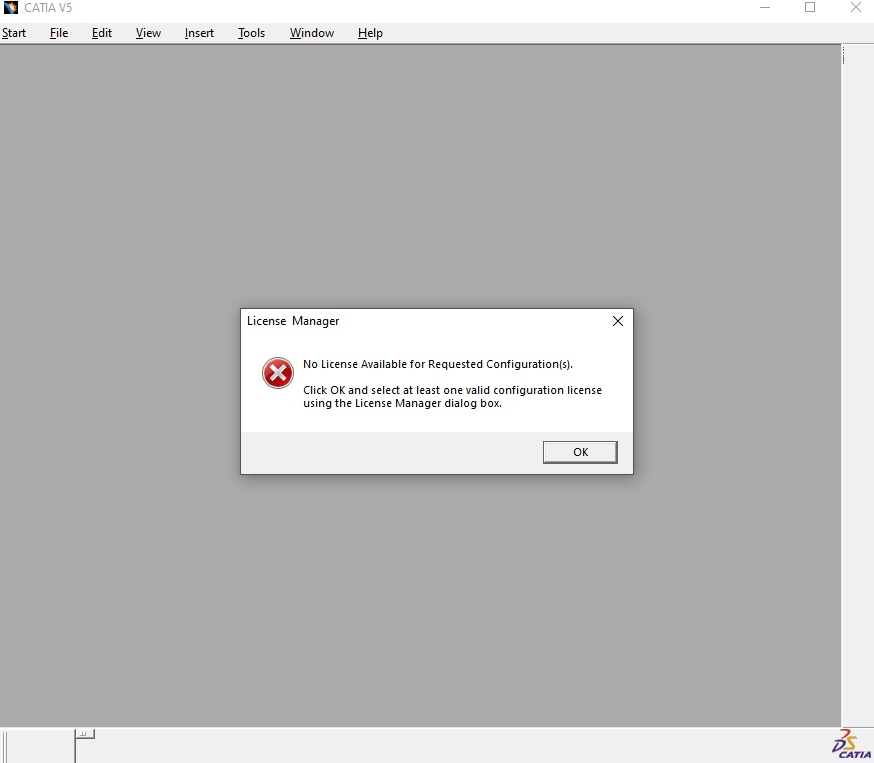Close the CATIA V5 main window
Image resolution: width=874 pixels, height=763 pixels.
[x=856, y=8]
